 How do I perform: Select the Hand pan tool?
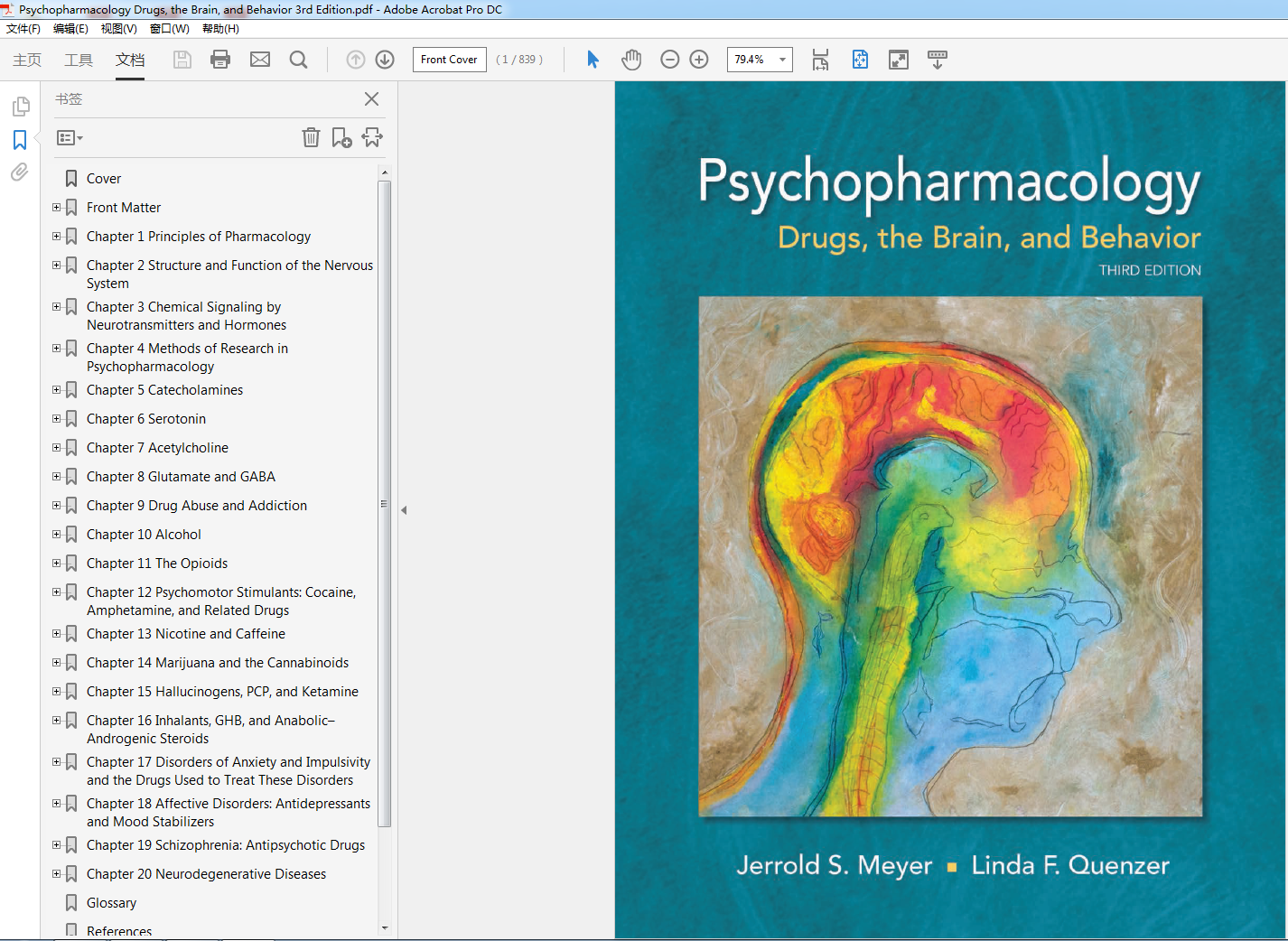coord(631,60)
